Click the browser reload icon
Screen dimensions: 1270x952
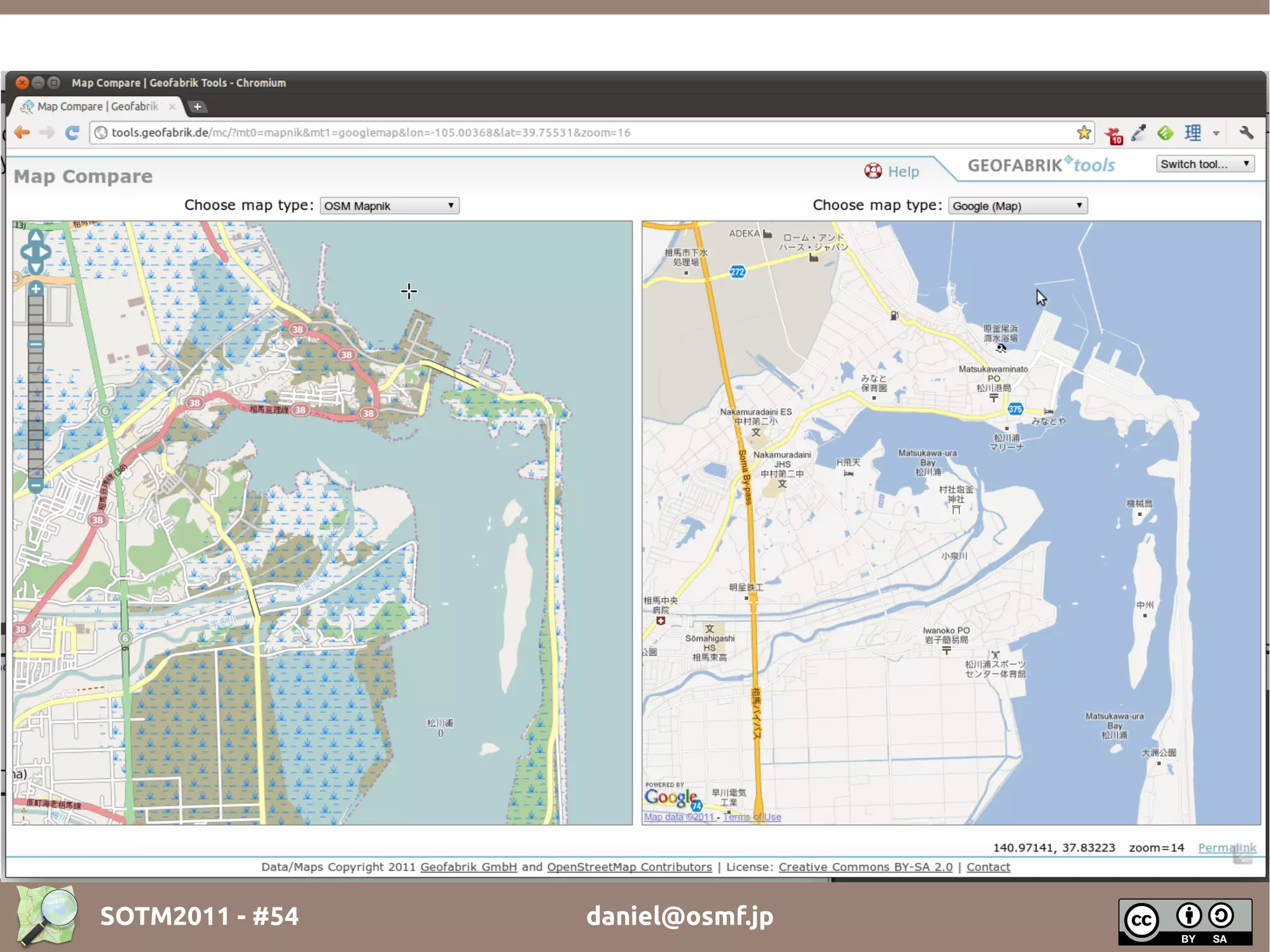point(73,133)
